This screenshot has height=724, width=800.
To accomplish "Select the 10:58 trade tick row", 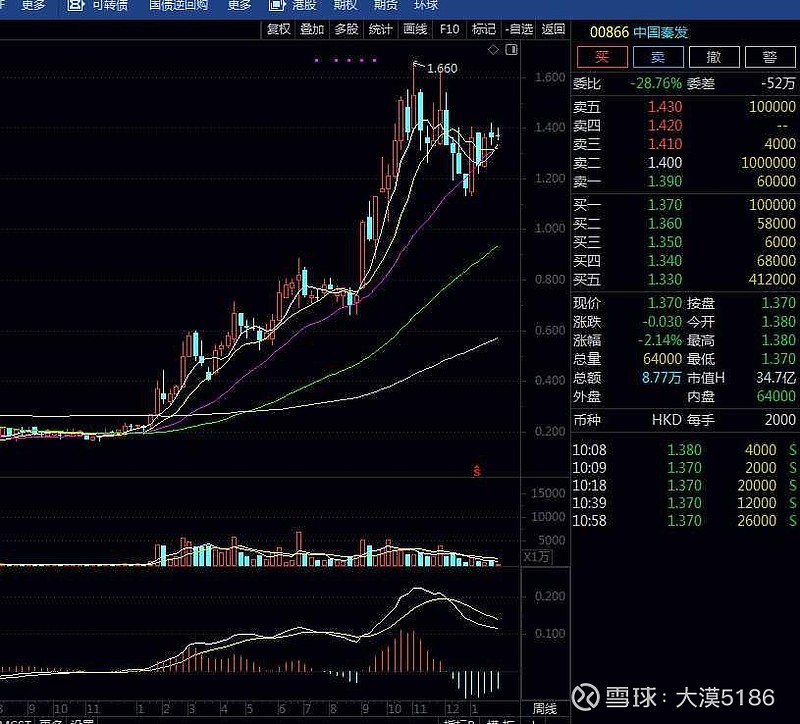I will point(684,521).
